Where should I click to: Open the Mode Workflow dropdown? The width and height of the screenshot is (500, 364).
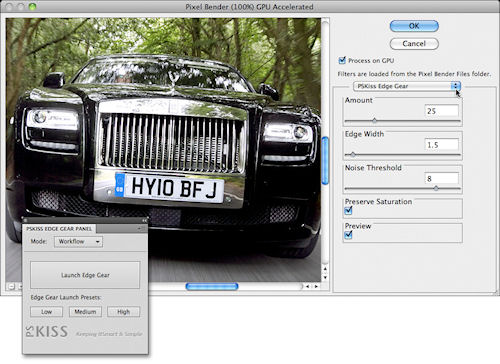(78, 241)
